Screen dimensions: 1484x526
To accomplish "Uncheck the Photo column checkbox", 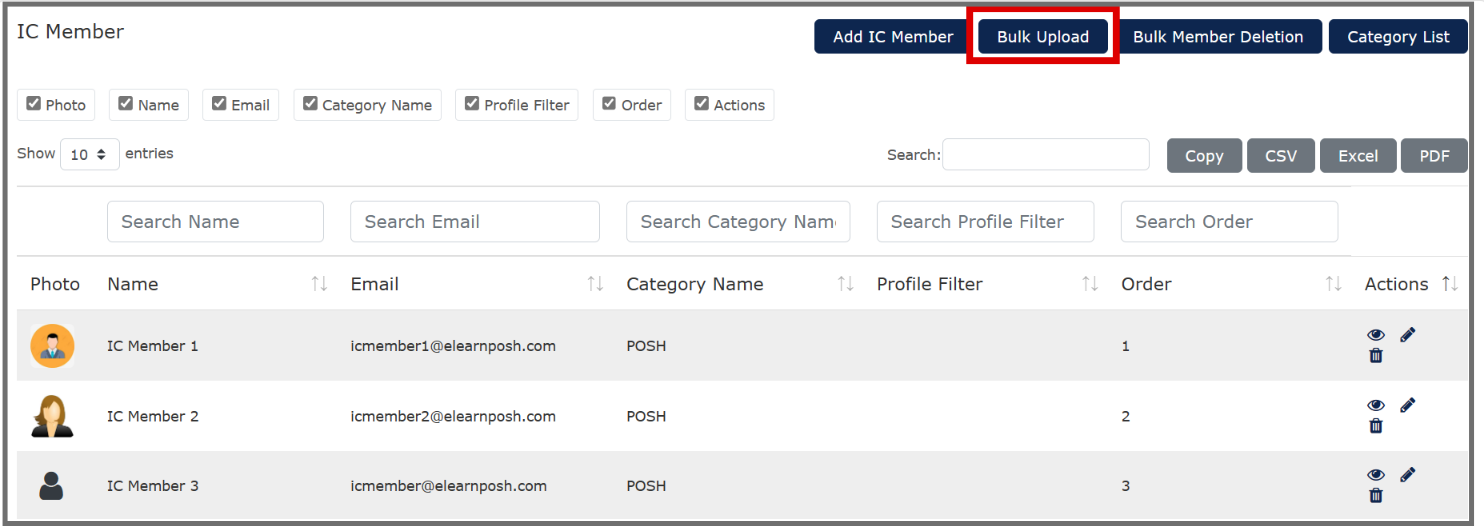I will coord(34,104).
